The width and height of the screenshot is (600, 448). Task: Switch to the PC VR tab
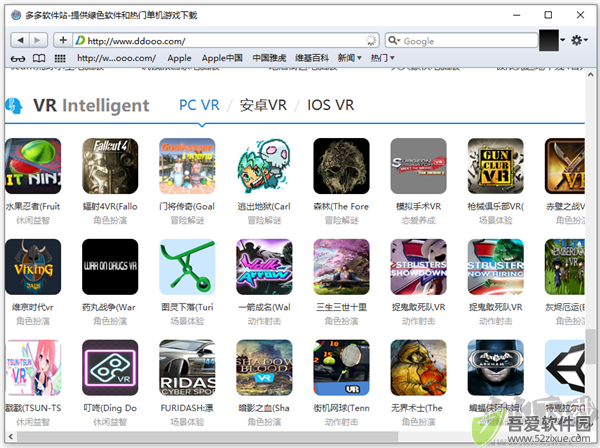tap(199, 105)
